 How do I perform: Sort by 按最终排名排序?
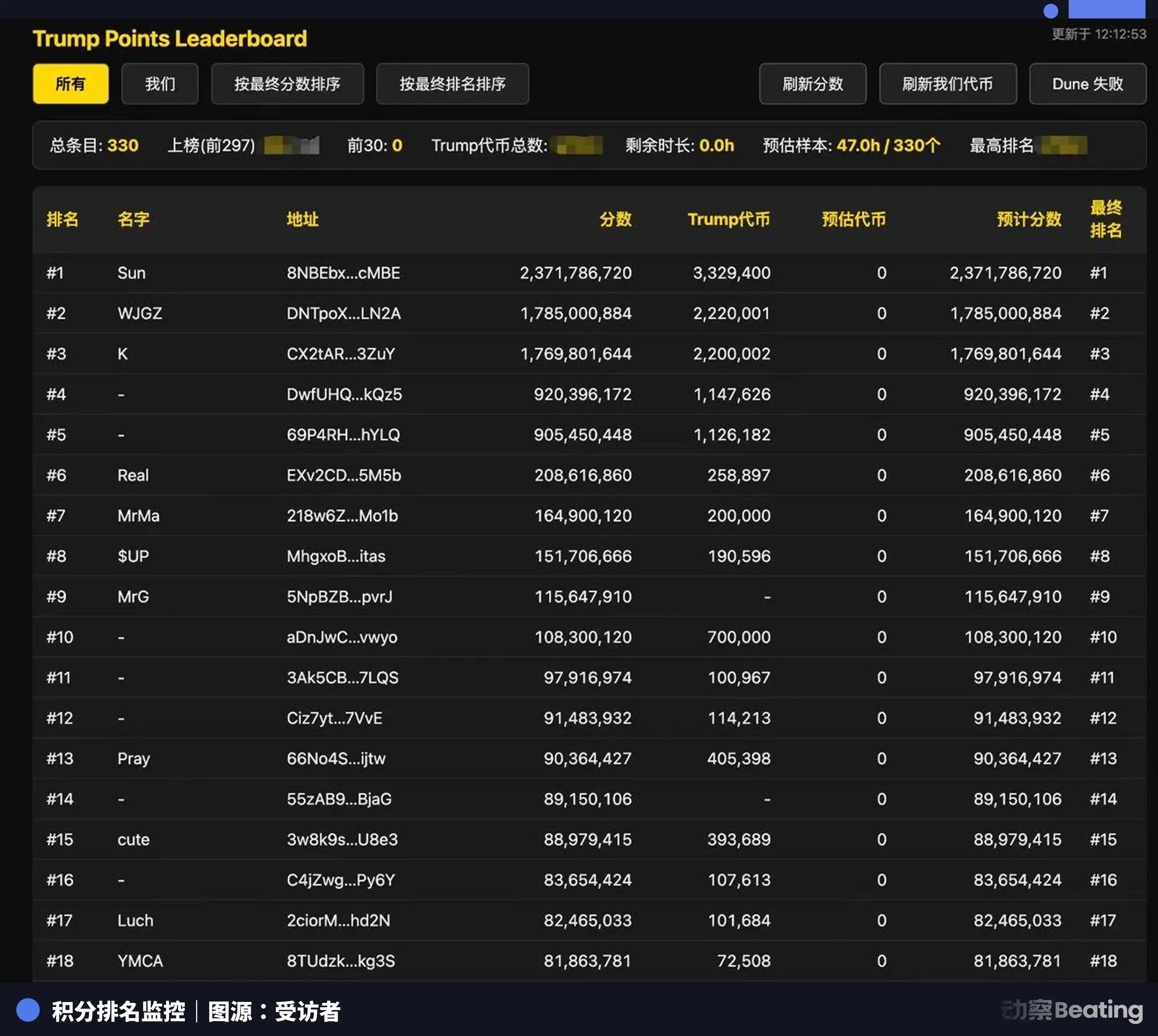[453, 84]
